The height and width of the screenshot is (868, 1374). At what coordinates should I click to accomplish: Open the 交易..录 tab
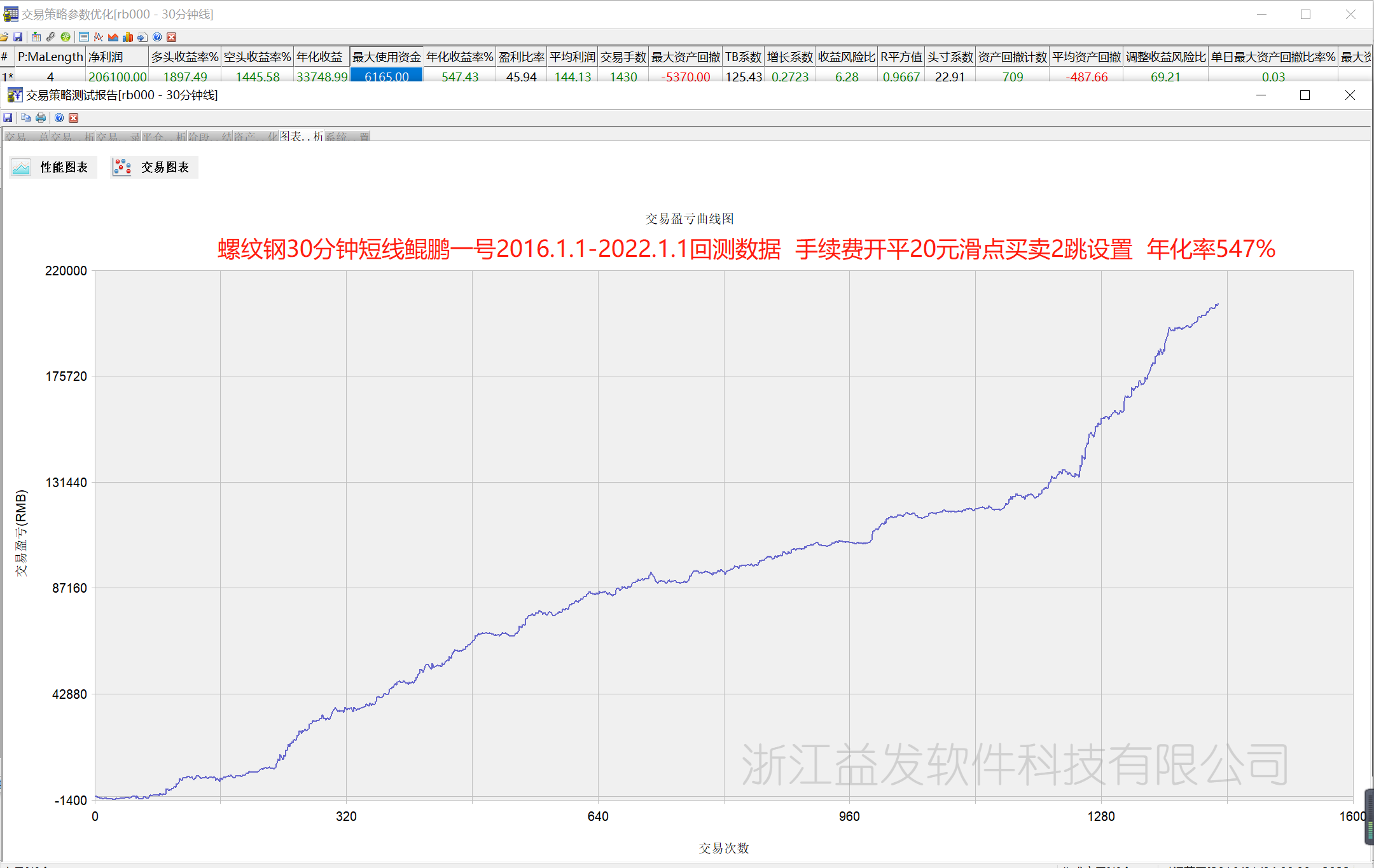[118, 136]
